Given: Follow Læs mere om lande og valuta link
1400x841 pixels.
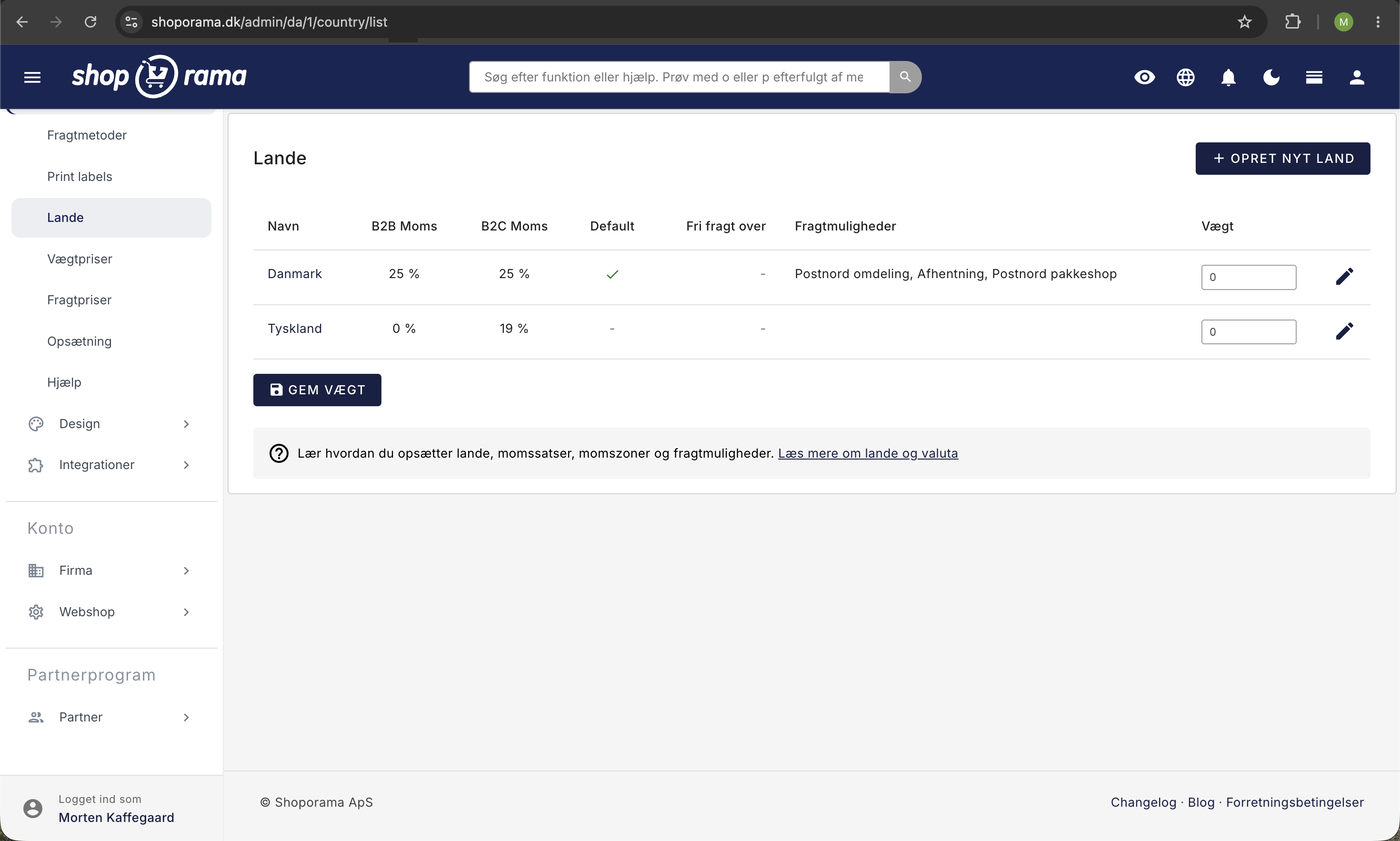Looking at the screenshot, I should (868, 453).
